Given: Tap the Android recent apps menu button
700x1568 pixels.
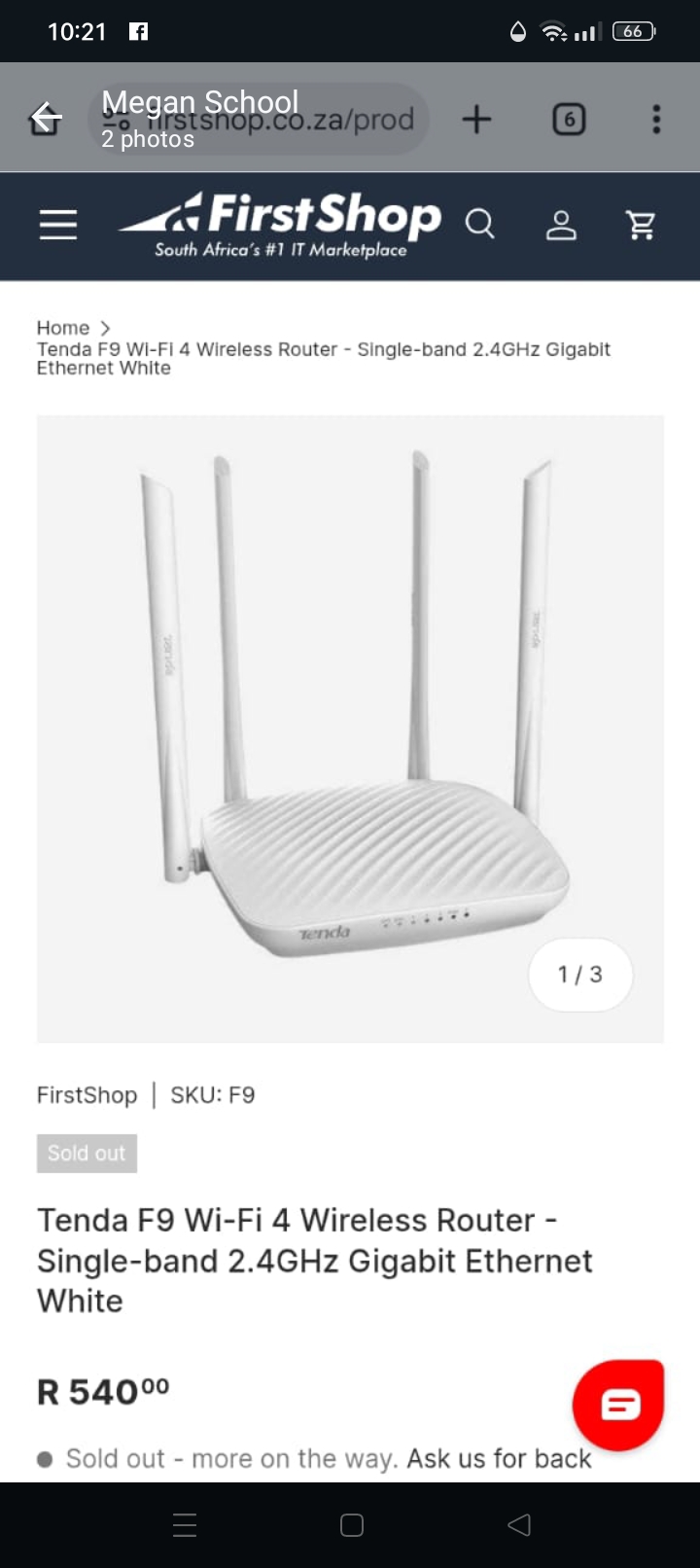Looking at the screenshot, I should click(185, 1525).
